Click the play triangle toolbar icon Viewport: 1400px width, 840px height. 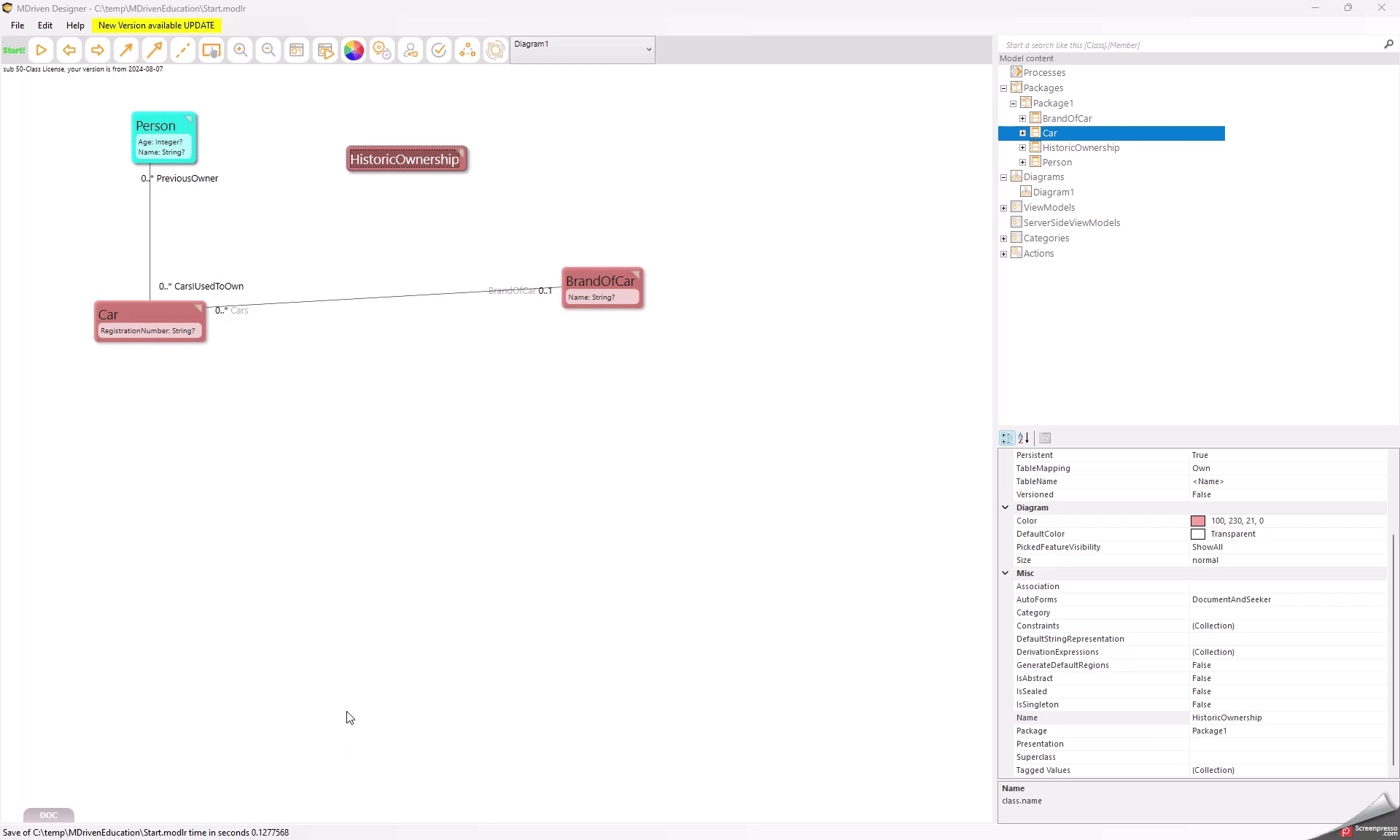pyautogui.click(x=42, y=50)
